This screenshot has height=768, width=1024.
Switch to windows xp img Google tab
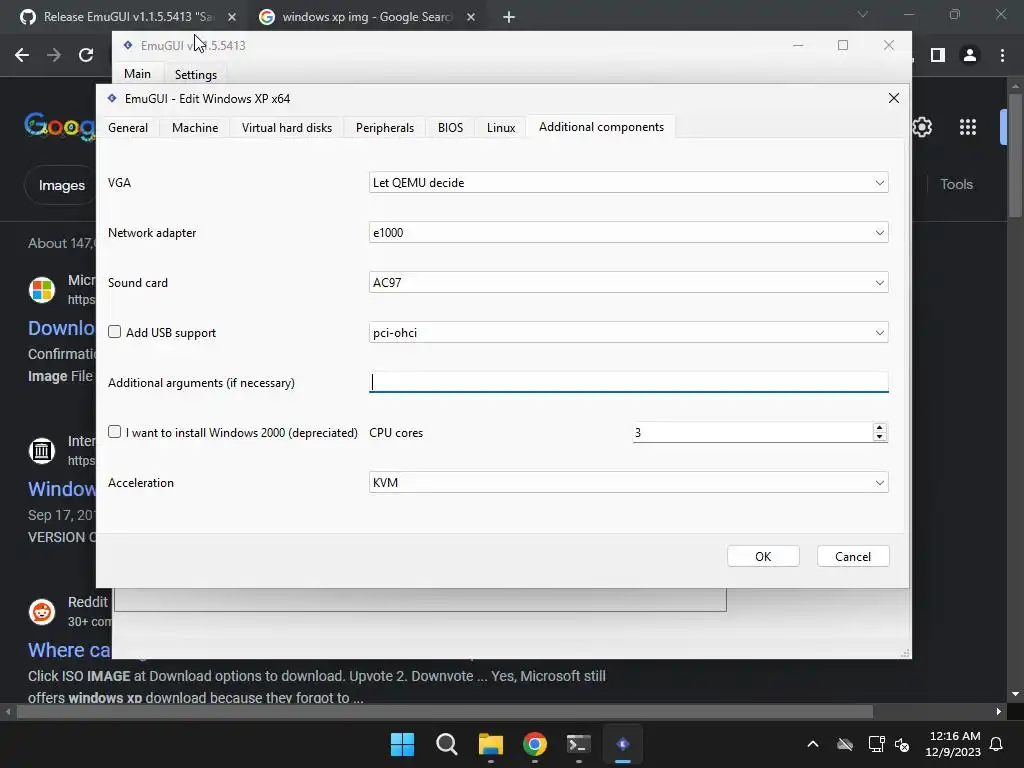(366, 17)
